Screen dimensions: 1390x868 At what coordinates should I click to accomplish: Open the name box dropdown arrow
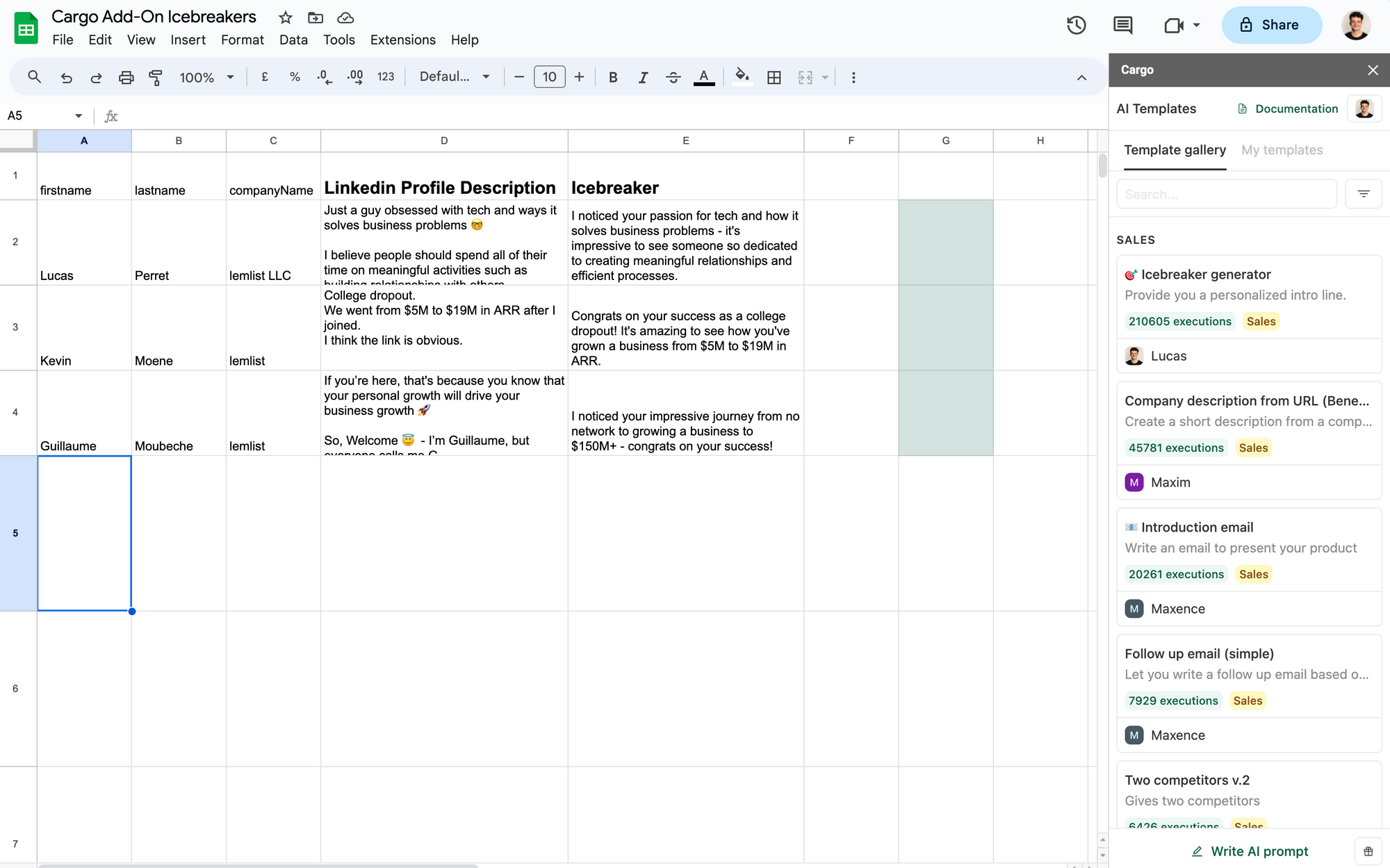click(79, 115)
